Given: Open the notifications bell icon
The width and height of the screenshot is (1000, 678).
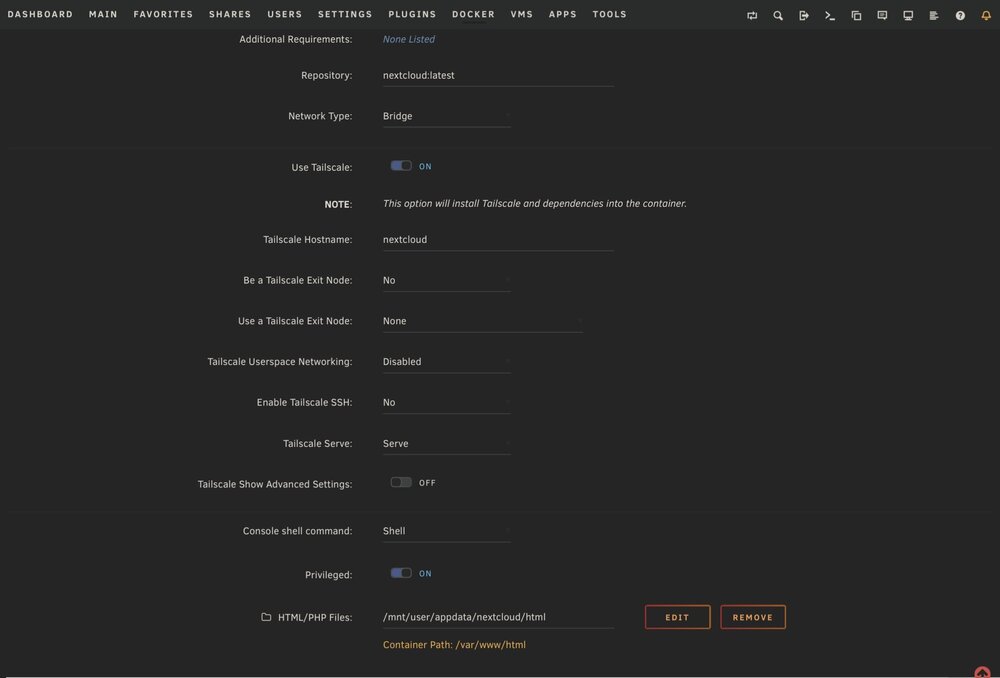Looking at the screenshot, I should pos(986,15).
